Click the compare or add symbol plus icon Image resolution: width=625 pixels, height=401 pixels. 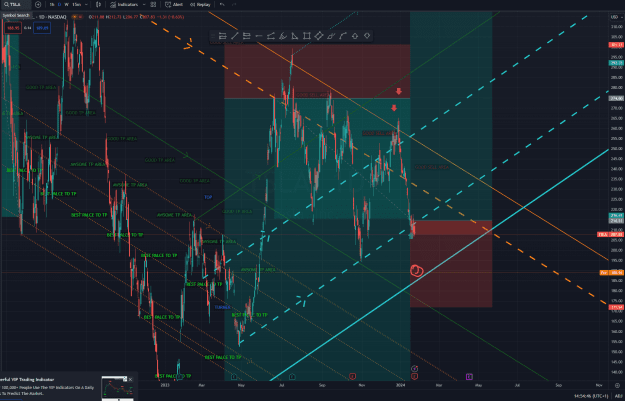(x=38, y=4)
